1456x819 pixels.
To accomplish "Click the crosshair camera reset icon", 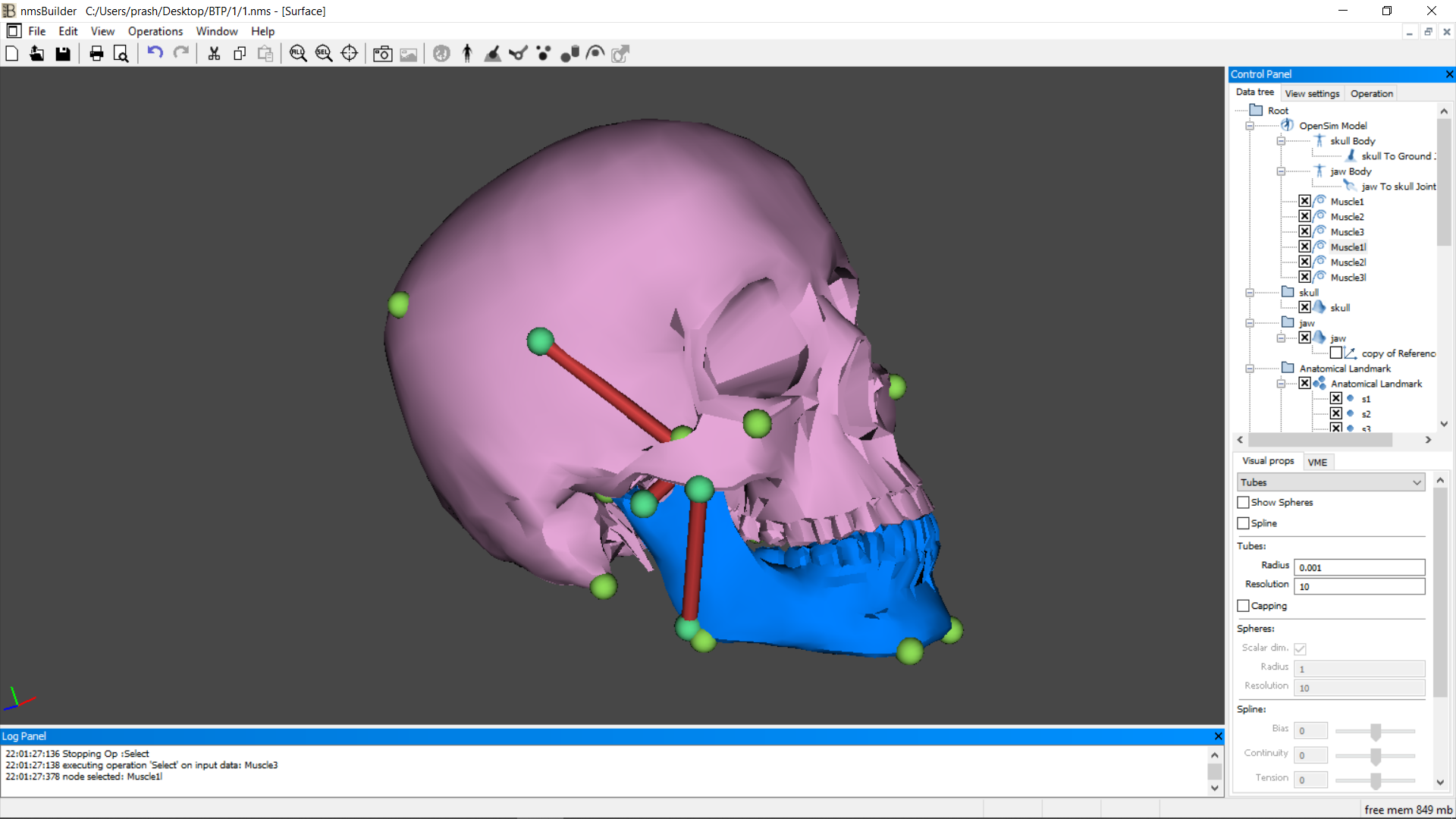I will 350,54.
